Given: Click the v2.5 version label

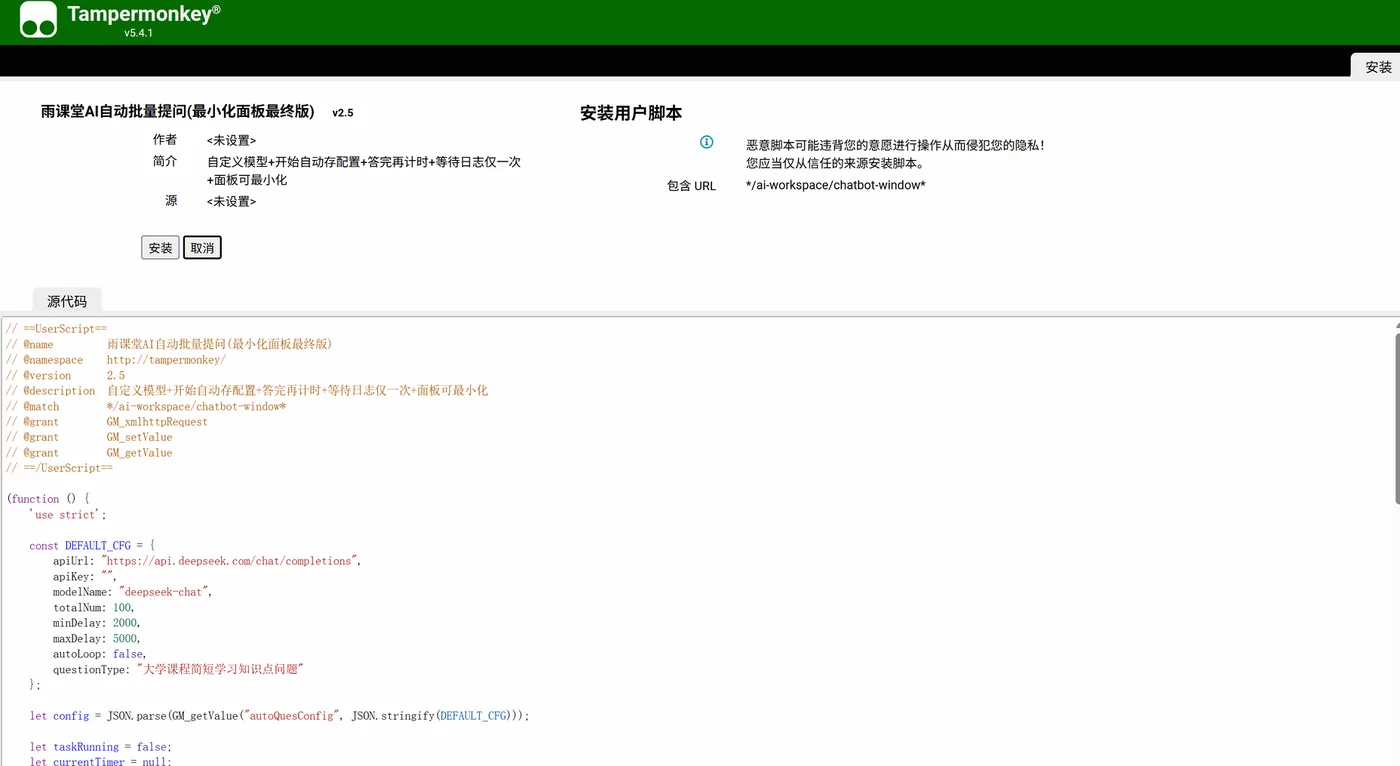Looking at the screenshot, I should pos(343,113).
